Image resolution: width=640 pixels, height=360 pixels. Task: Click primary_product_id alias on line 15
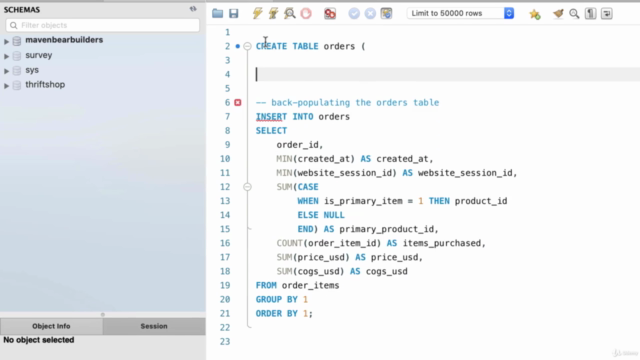tap(387, 229)
